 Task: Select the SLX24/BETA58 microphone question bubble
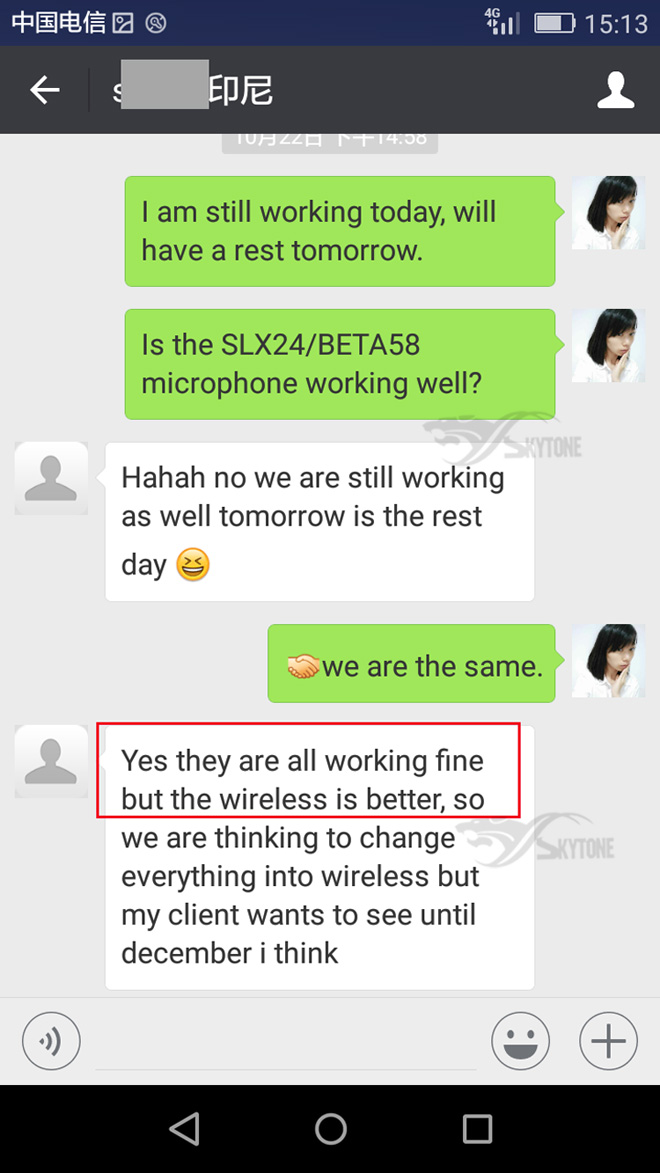[340, 364]
